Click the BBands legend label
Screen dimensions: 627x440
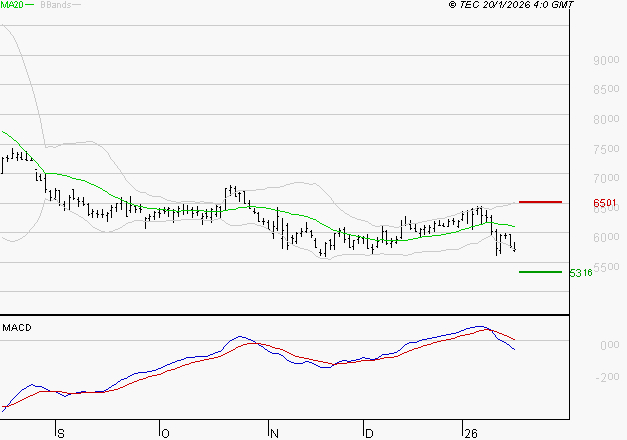[x=56, y=5]
